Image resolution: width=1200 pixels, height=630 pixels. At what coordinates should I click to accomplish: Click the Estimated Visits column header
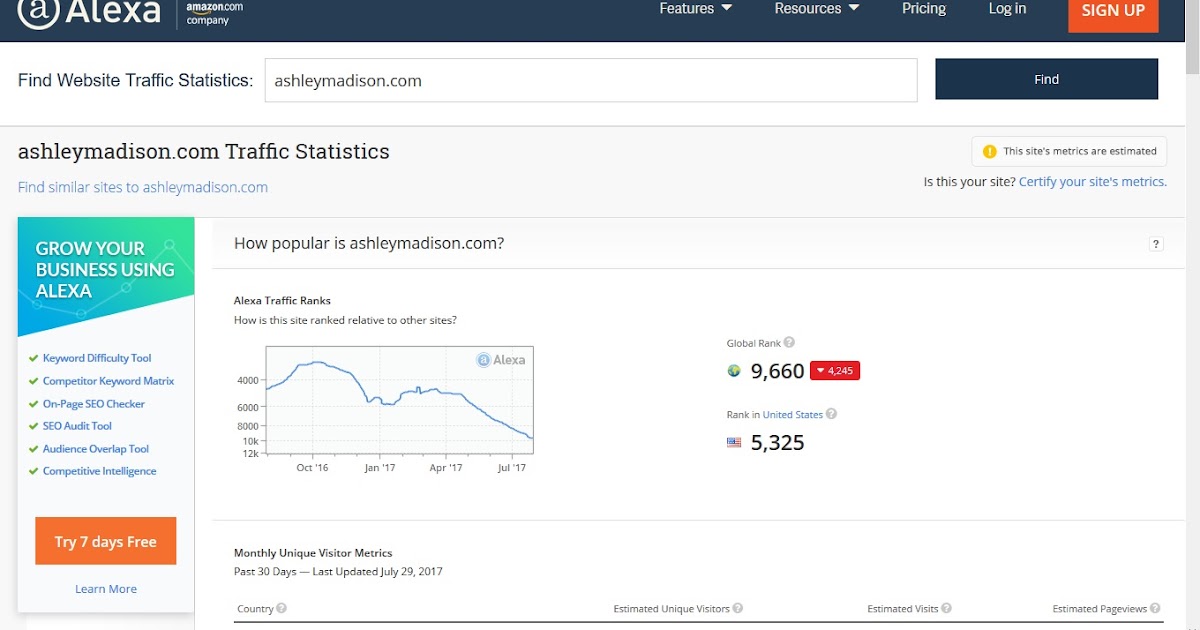coord(902,608)
